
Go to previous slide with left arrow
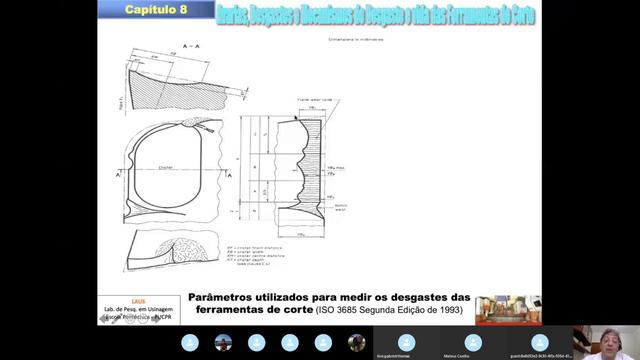pyautogui.click(x=104, y=319)
